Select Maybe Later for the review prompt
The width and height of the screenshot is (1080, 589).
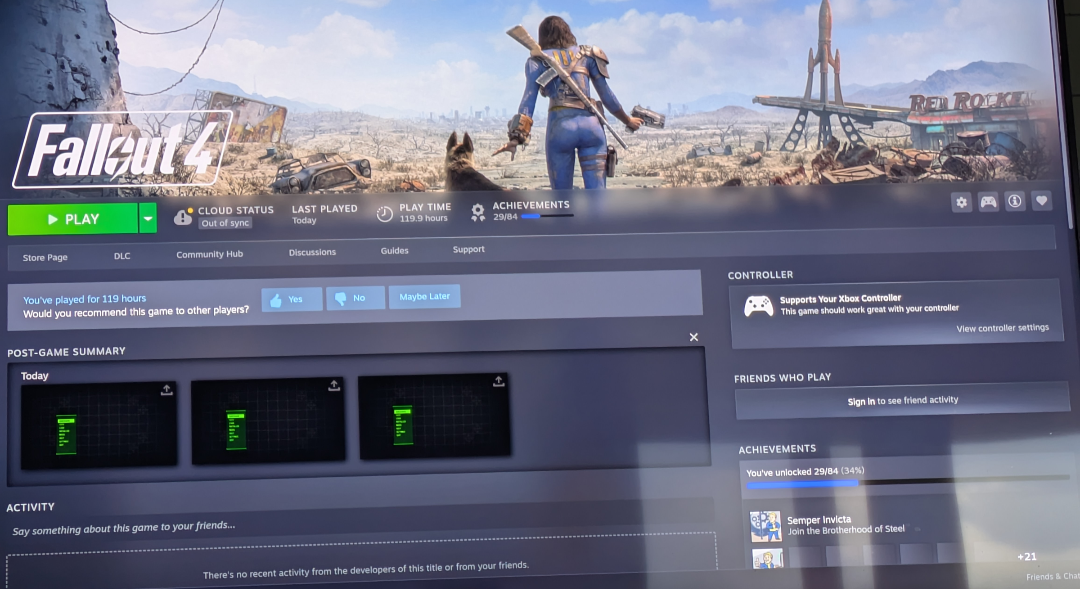tap(424, 296)
